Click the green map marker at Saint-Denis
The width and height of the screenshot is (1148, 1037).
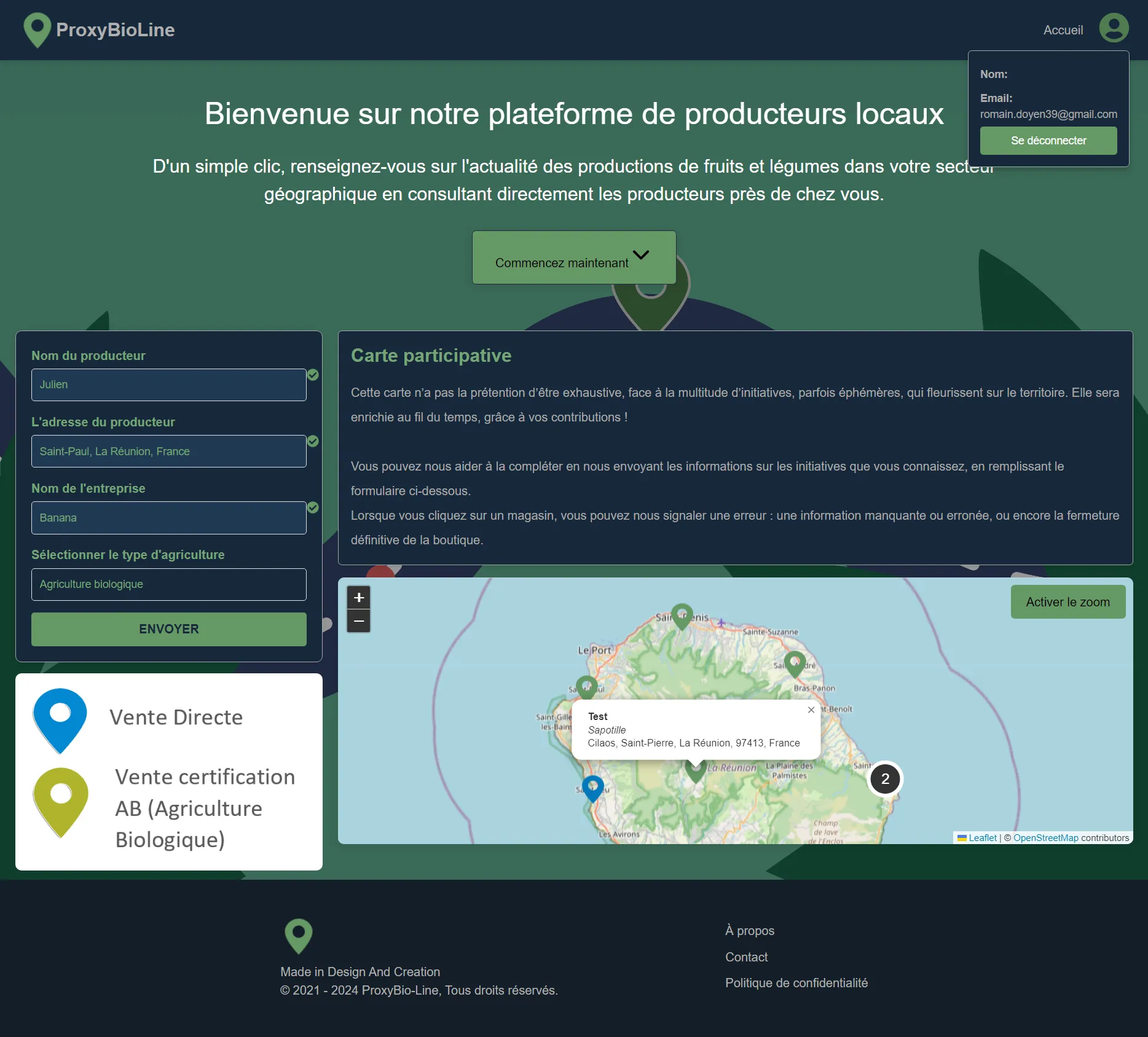[x=682, y=616]
